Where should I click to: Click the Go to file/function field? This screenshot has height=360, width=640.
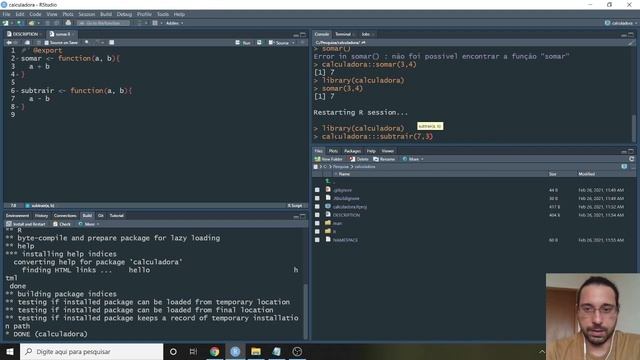[103, 23]
